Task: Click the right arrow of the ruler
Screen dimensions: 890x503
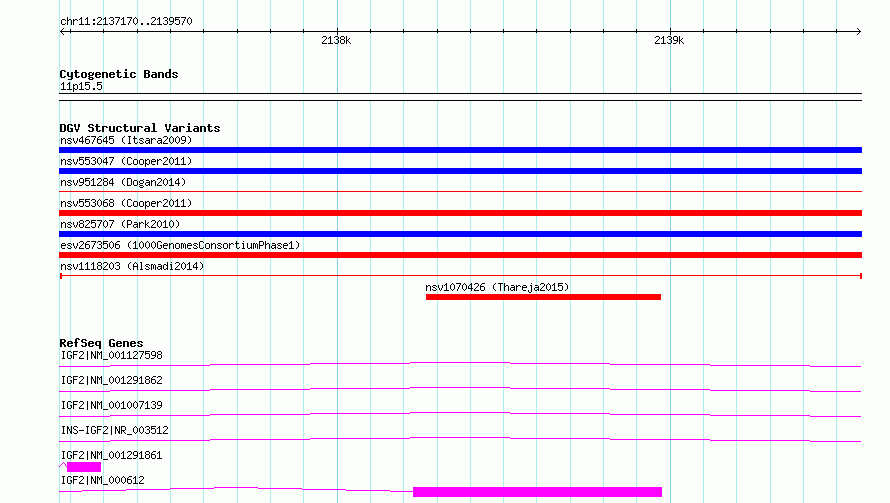Action: coord(858,31)
